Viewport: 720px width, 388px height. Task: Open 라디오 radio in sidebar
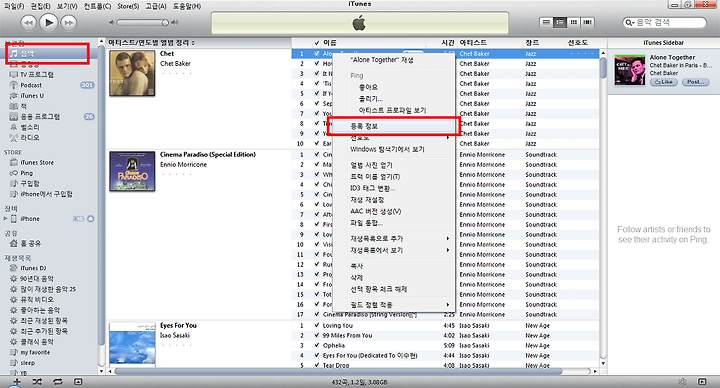30,138
